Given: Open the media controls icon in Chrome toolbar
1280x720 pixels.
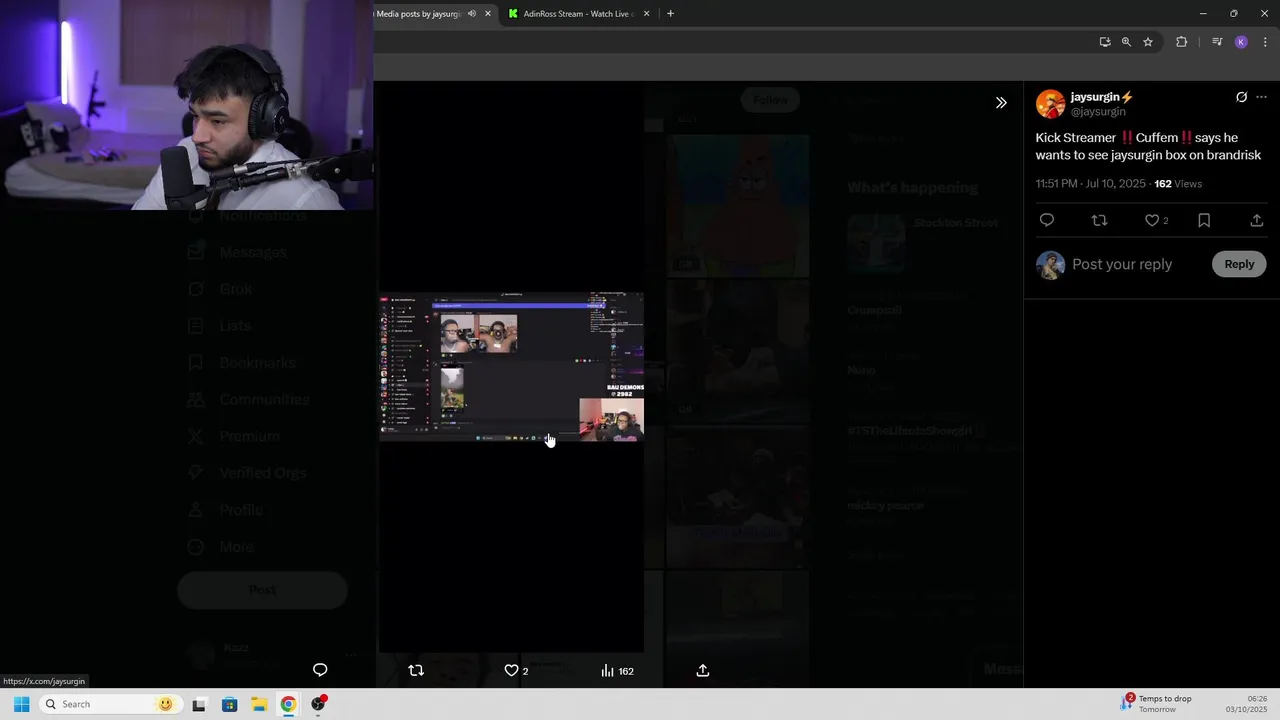Looking at the screenshot, I should [1217, 42].
